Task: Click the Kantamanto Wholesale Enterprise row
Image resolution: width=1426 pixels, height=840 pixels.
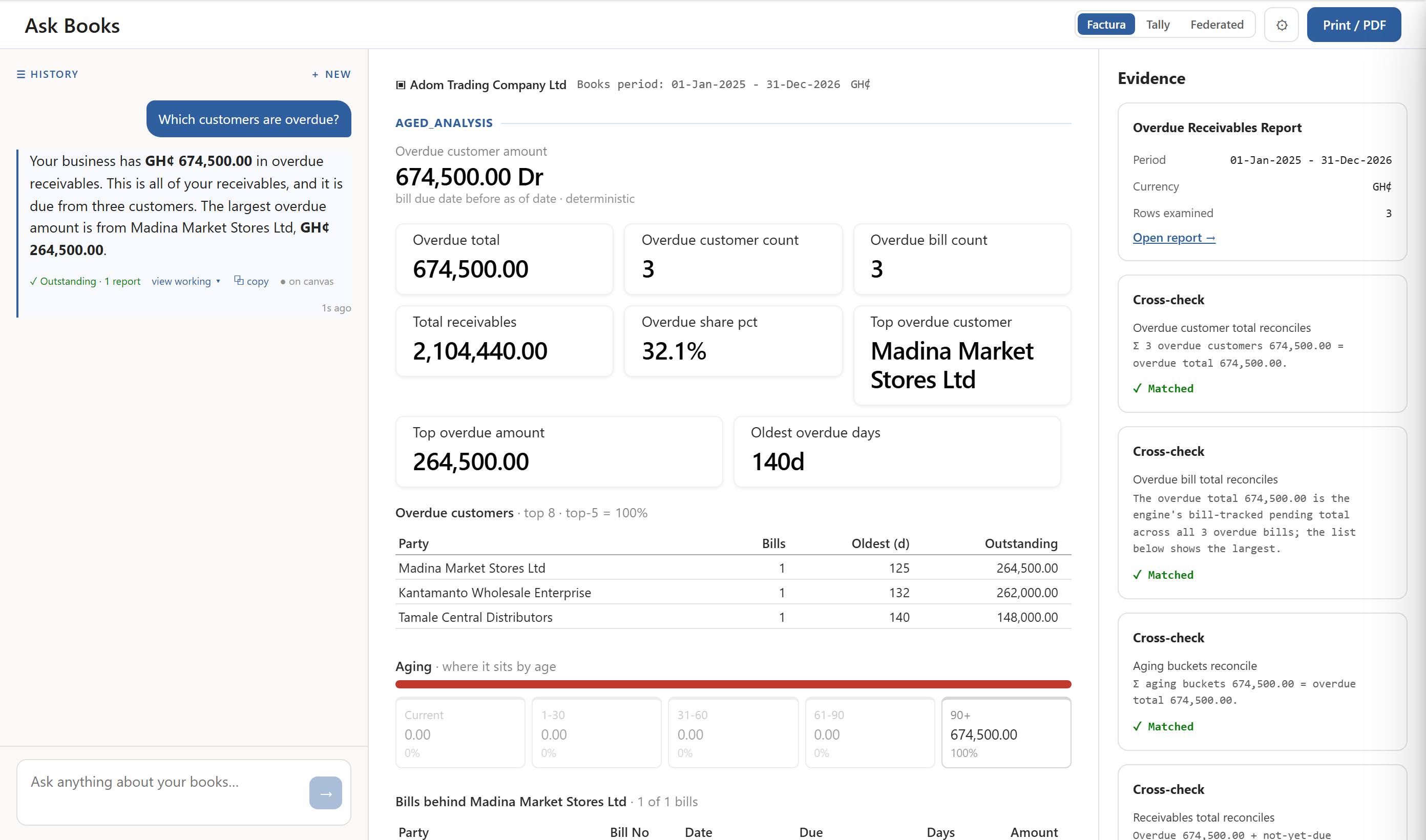Action: pos(733,592)
